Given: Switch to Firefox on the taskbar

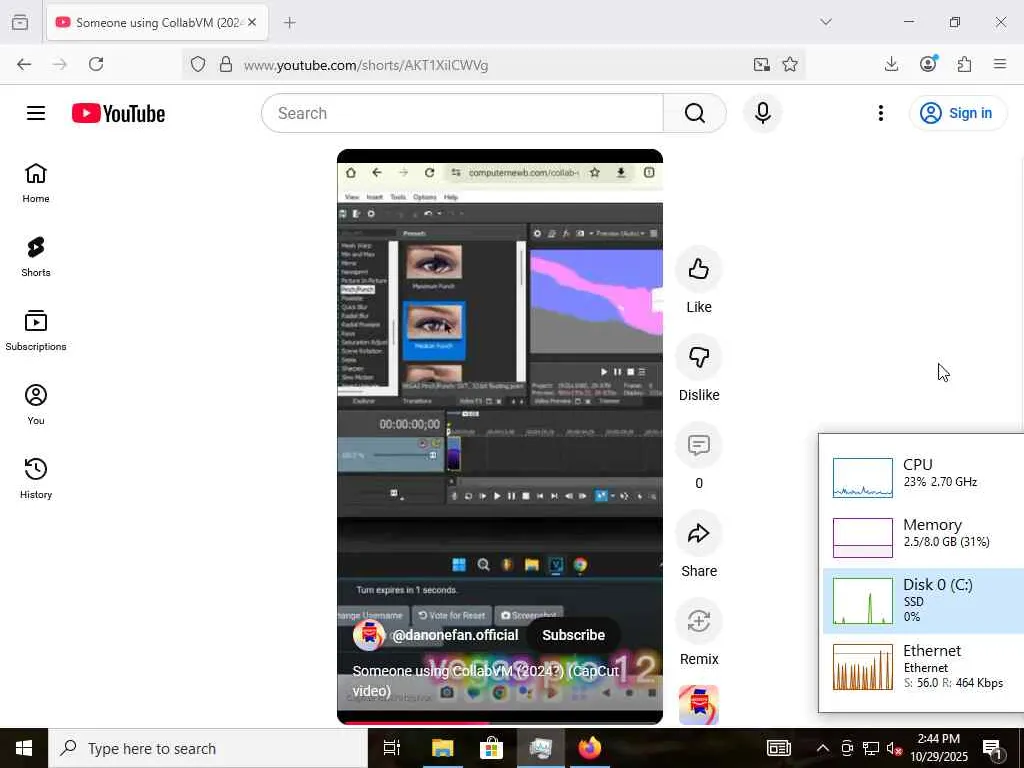Looking at the screenshot, I should tap(590, 748).
